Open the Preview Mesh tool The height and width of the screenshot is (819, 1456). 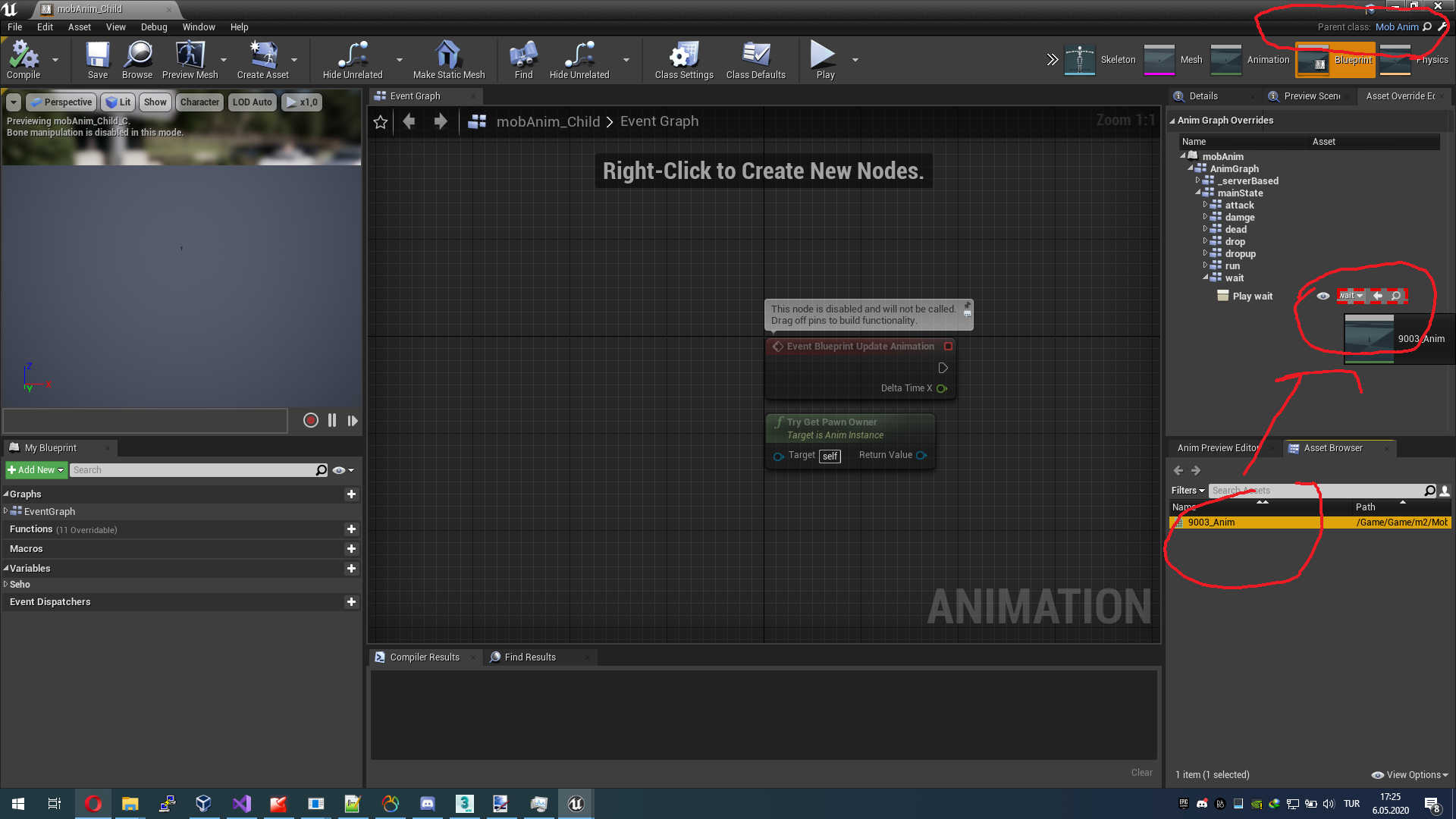tap(190, 60)
